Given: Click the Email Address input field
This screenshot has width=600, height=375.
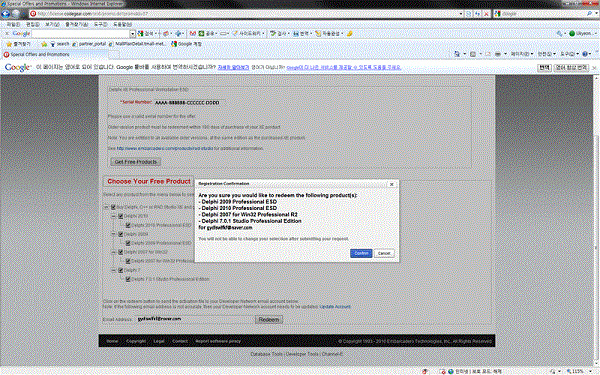Looking at the screenshot, I should click(195, 319).
